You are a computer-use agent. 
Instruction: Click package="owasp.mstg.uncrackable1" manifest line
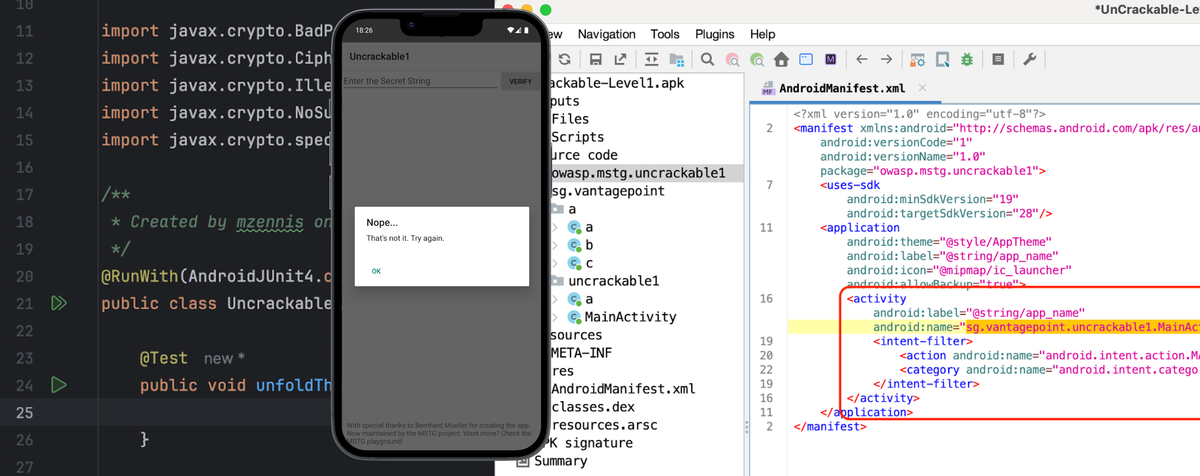tap(932, 171)
